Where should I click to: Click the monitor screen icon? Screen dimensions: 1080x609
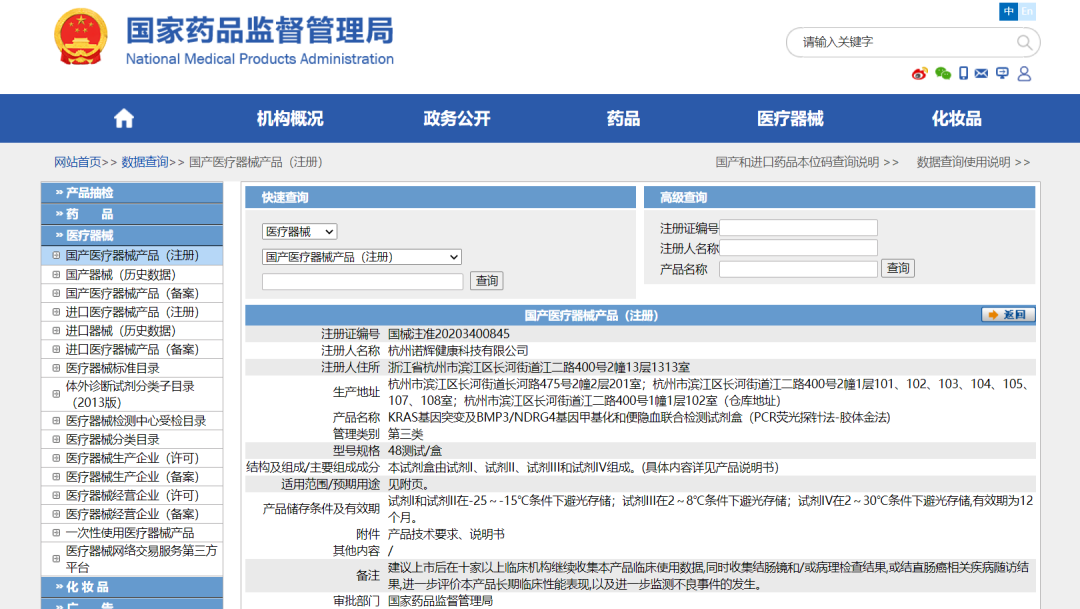coord(1002,73)
